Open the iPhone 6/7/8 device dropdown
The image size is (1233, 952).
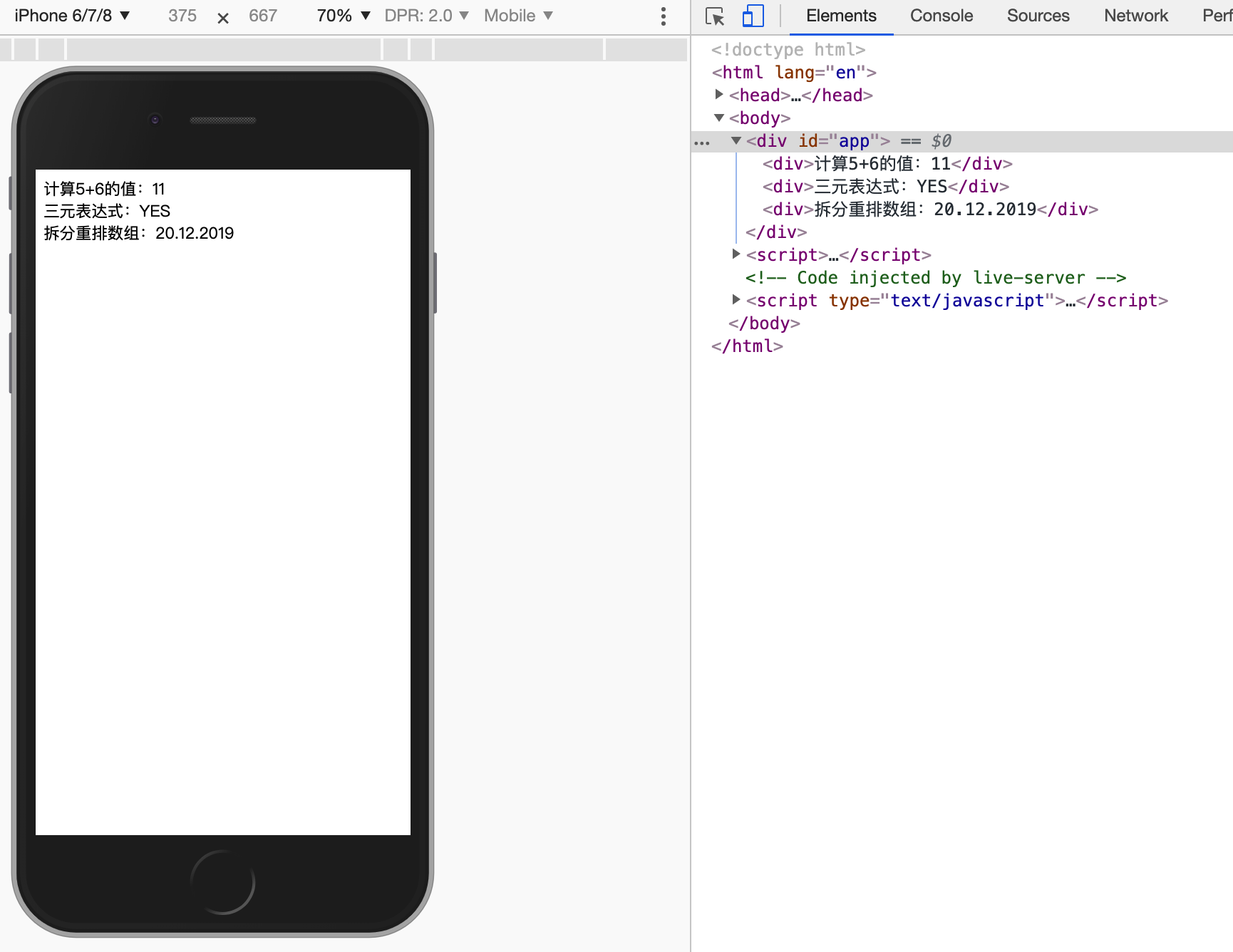tap(72, 16)
